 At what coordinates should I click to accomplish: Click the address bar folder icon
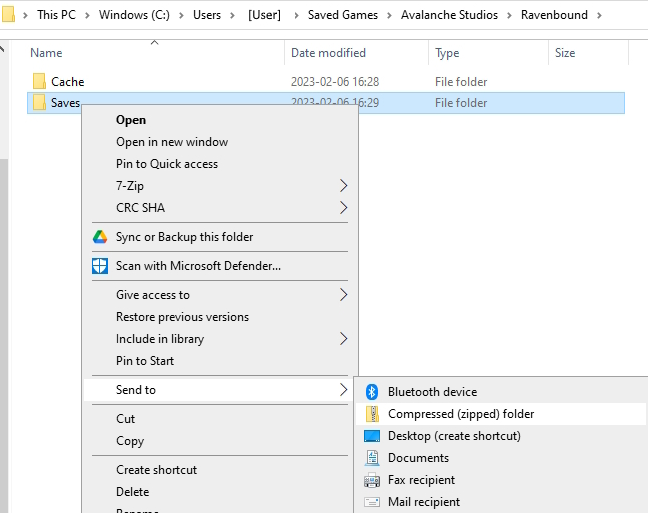[x=8, y=14]
